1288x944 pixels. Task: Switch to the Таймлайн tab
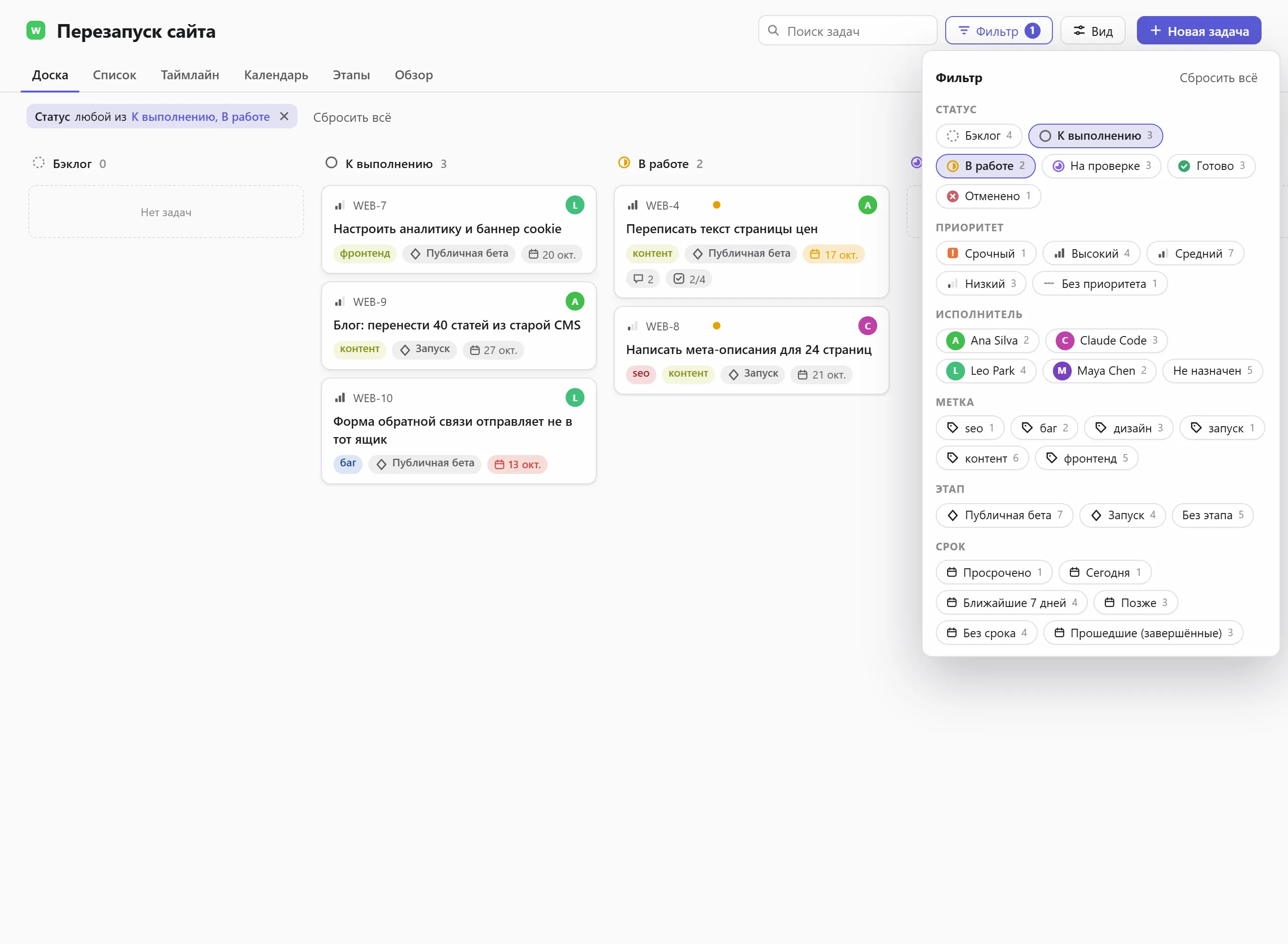tap(190, 75)
